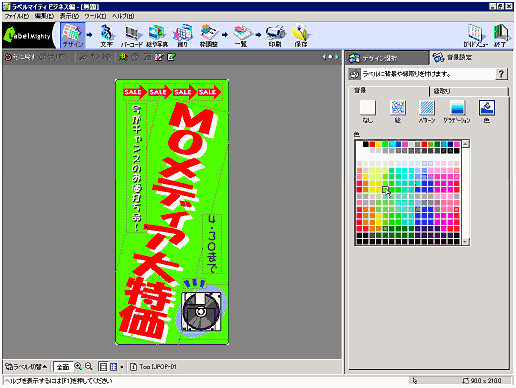Choose パターン pattern background option
The height and width of the screenshot is (388, 516).
(x=427, y=112)
